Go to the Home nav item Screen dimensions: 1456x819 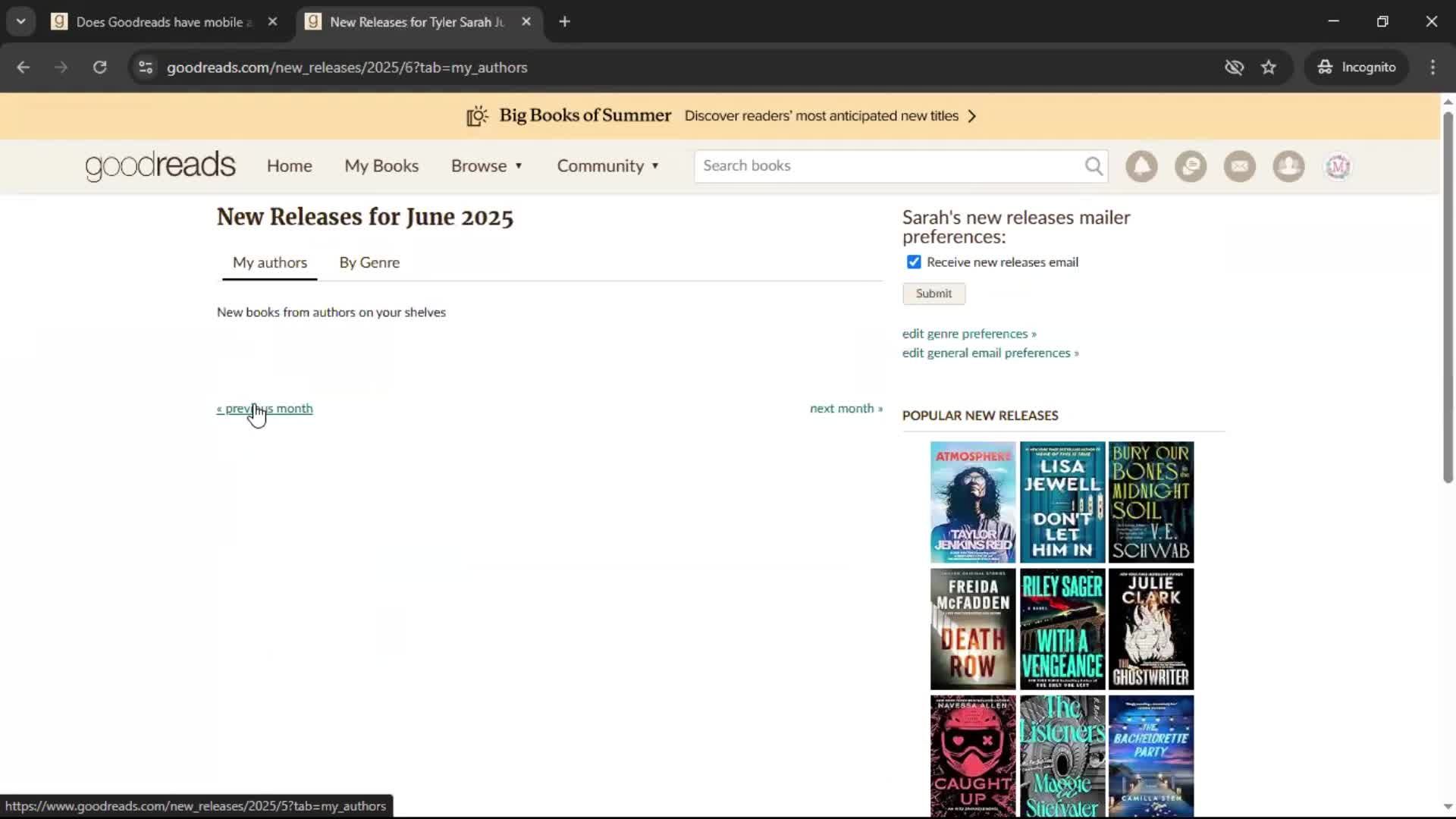pyautogui.click(x=289, y=166)
